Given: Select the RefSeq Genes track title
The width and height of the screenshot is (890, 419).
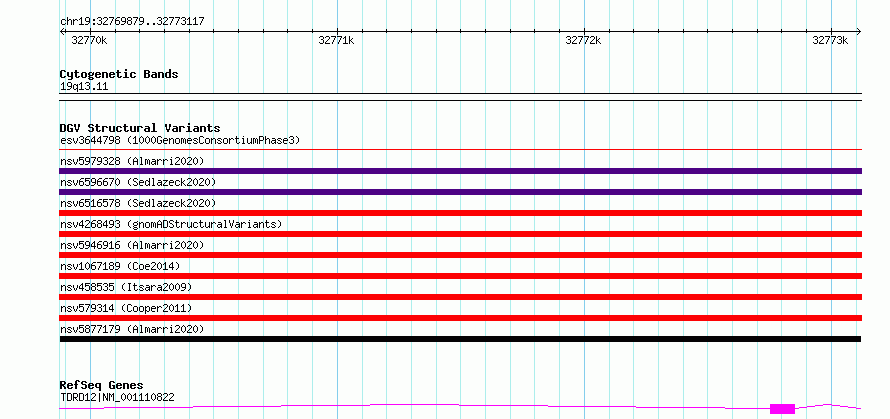Looking at the screenshot, I should tap(101, 386).
